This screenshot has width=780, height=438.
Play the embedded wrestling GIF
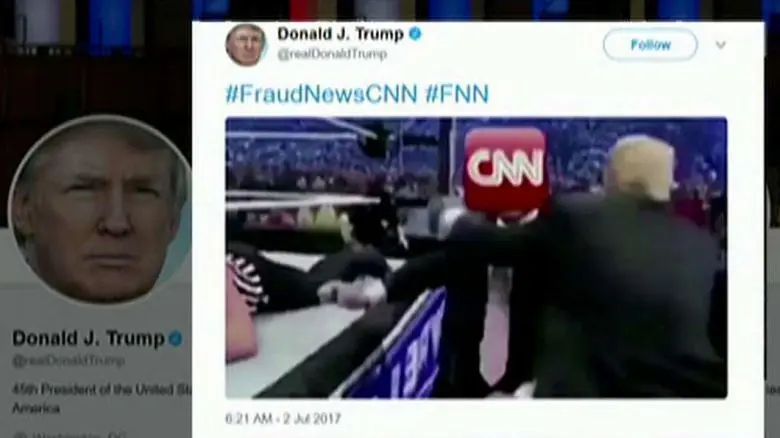click(x=476, y=258)
